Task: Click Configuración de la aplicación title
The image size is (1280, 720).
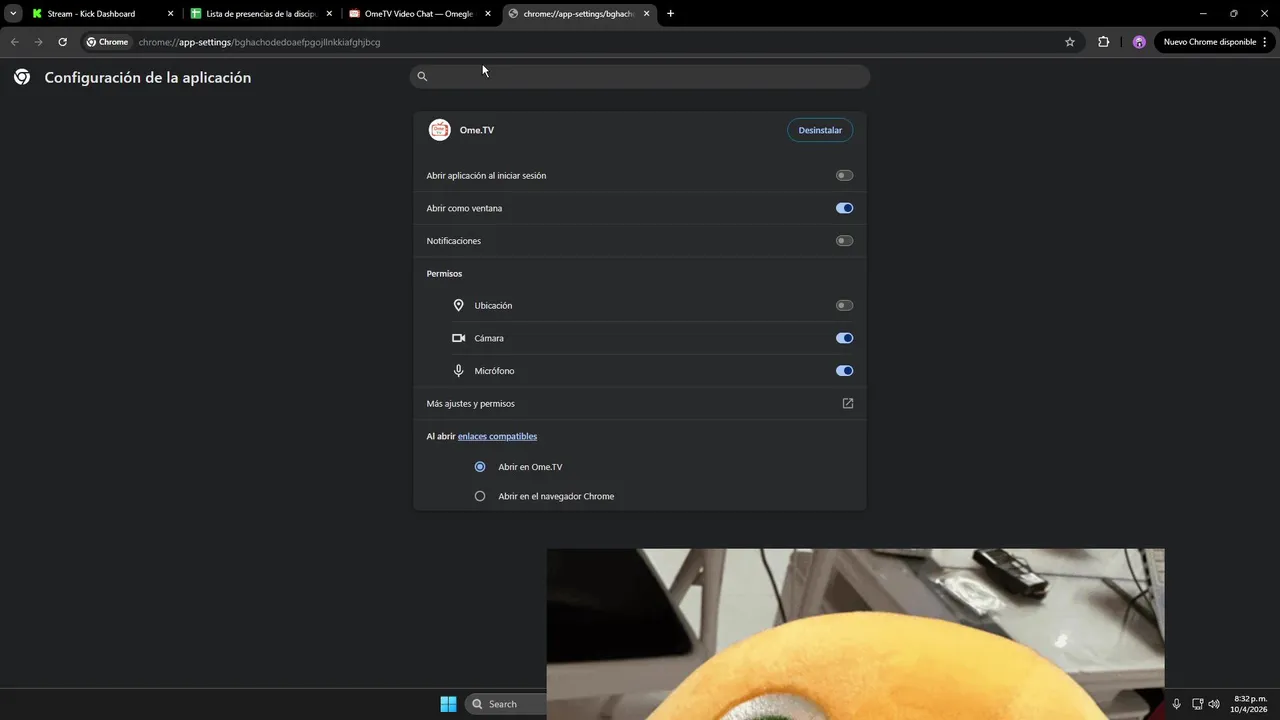Action: click(148, 77)
